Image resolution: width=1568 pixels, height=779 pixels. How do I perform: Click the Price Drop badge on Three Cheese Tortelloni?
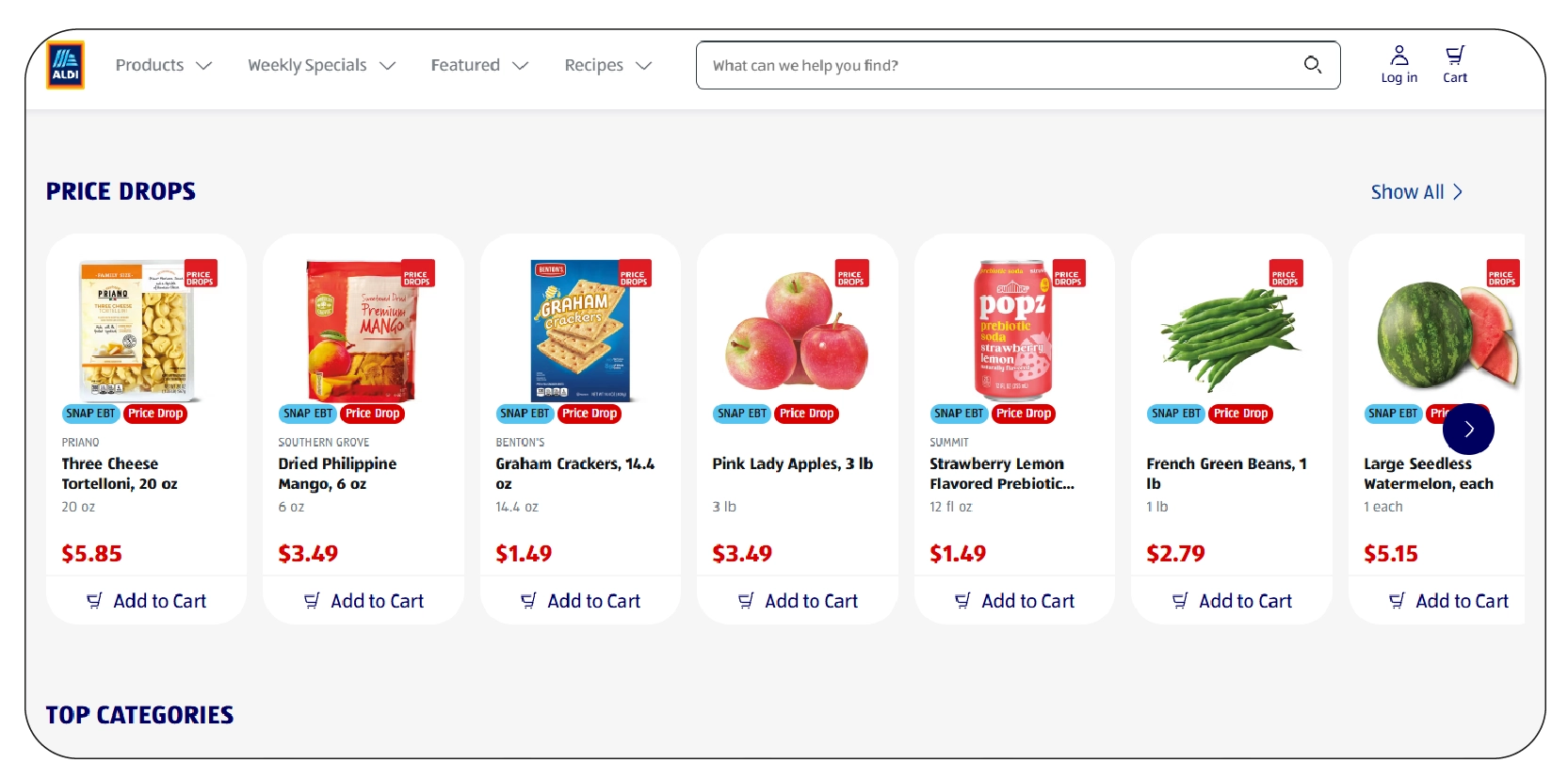point(154,414)
